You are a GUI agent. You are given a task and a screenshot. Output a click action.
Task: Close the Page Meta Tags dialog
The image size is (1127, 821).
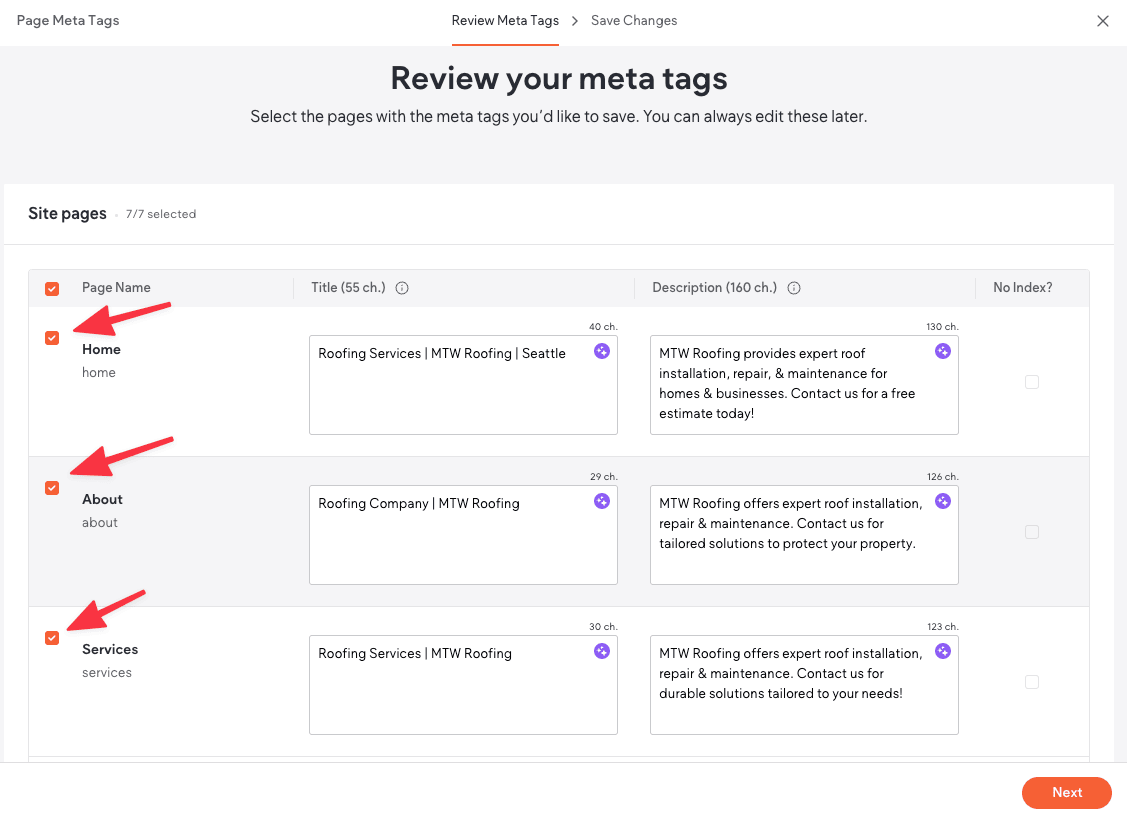point(1103,21)
